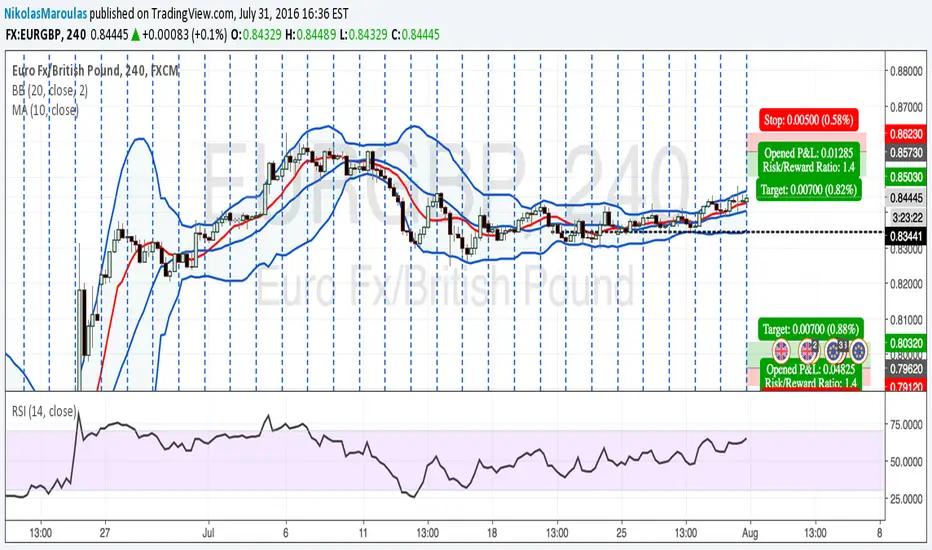Click the 27 date label on time axis

pyautogui.click(x=105, y=533)
